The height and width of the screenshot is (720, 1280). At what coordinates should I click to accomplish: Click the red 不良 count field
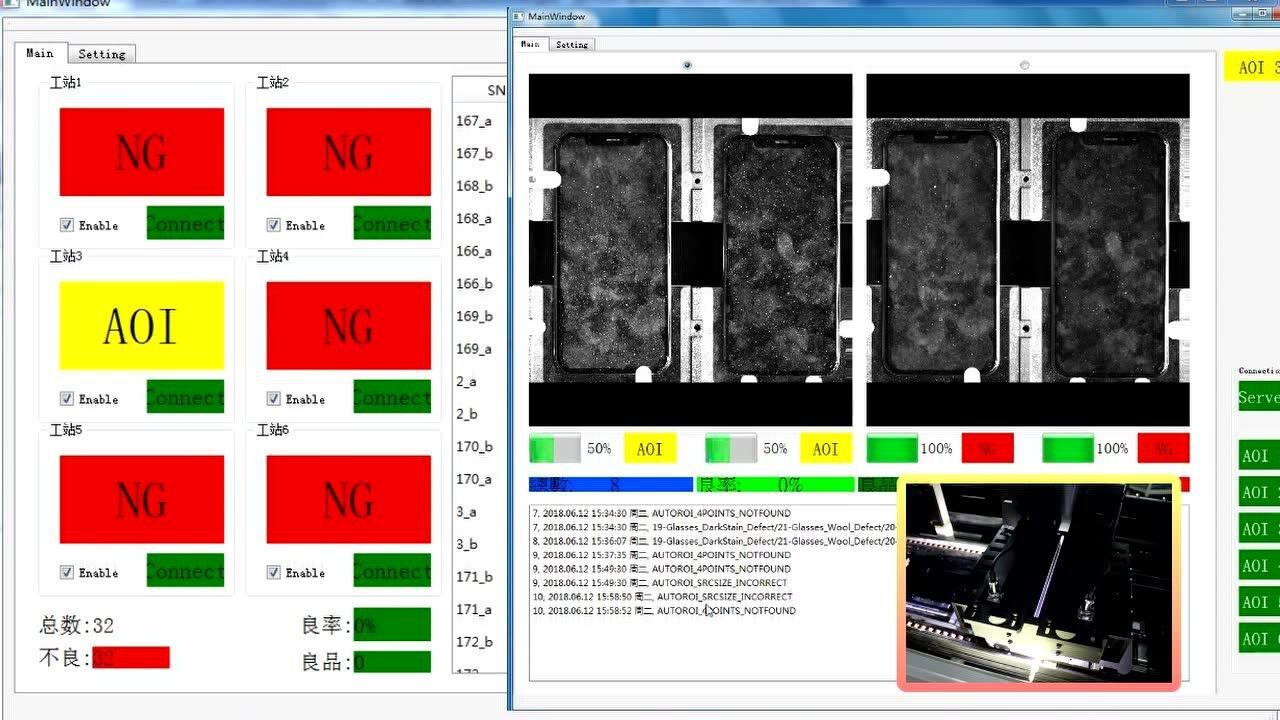(131, 657)
